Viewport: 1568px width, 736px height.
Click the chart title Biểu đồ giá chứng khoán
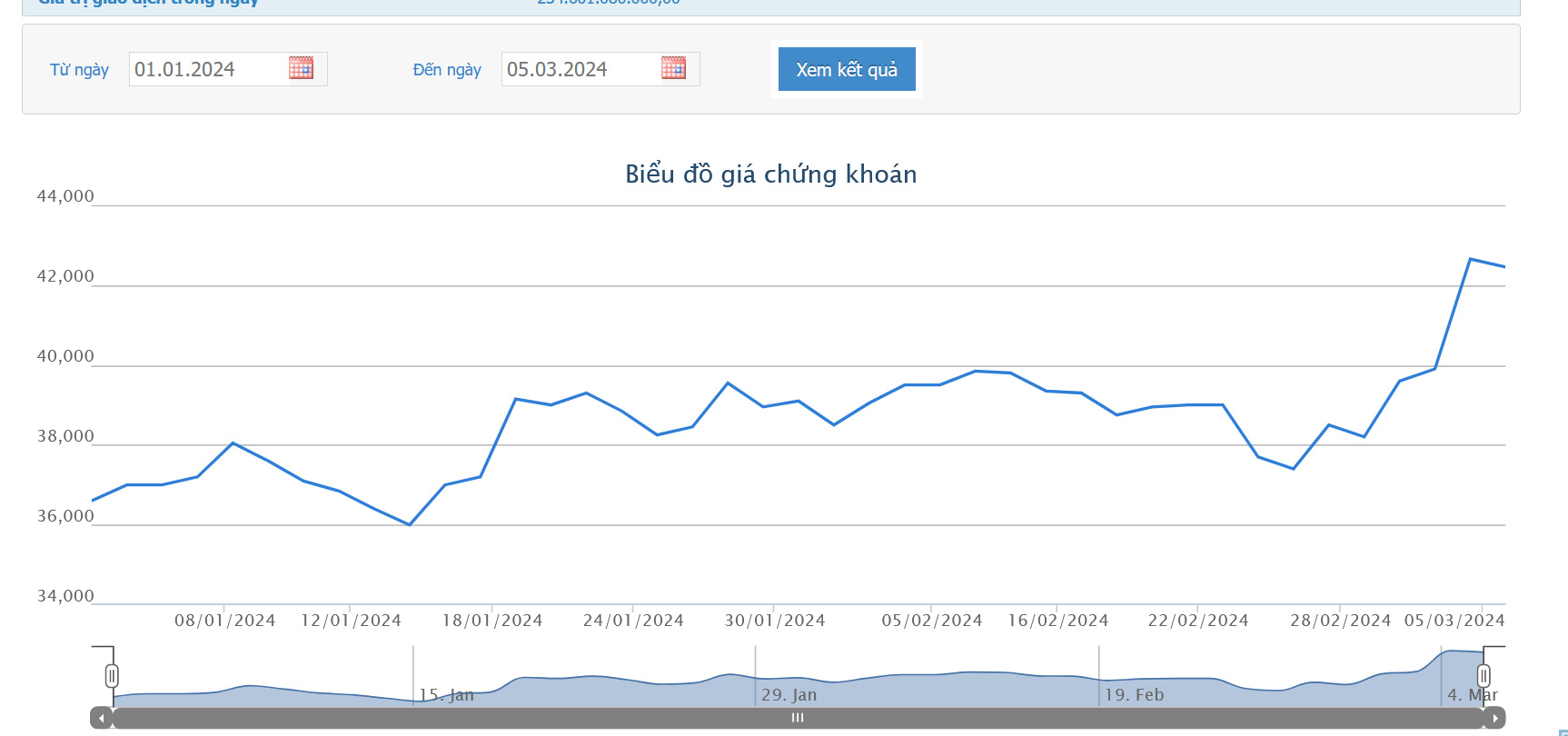(x=770, y=174)
